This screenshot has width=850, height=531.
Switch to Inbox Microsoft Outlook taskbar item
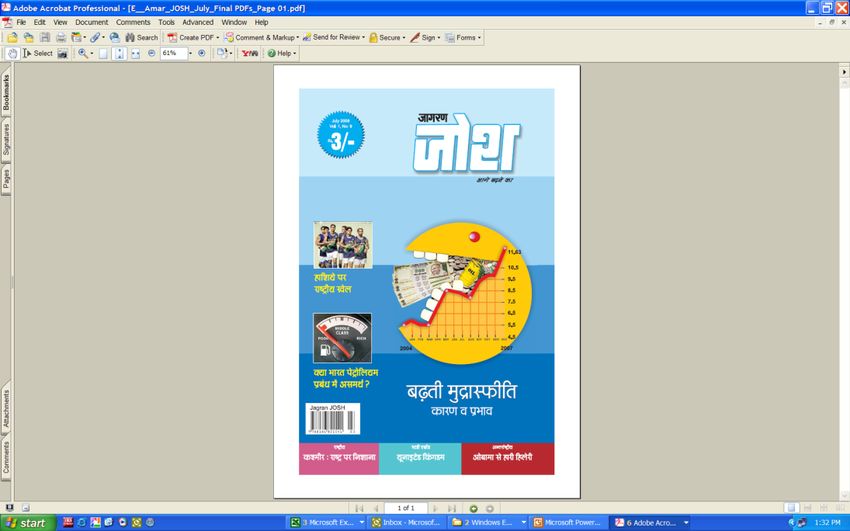click(x=407, y=523)
